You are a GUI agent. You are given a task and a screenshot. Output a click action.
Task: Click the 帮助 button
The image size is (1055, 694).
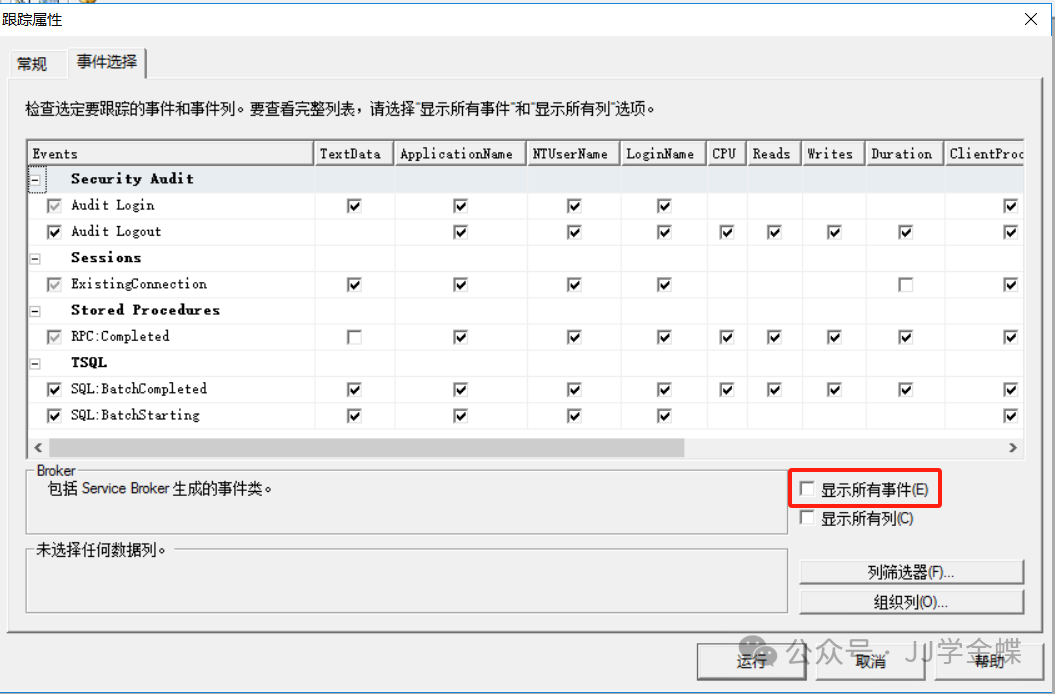990,662
